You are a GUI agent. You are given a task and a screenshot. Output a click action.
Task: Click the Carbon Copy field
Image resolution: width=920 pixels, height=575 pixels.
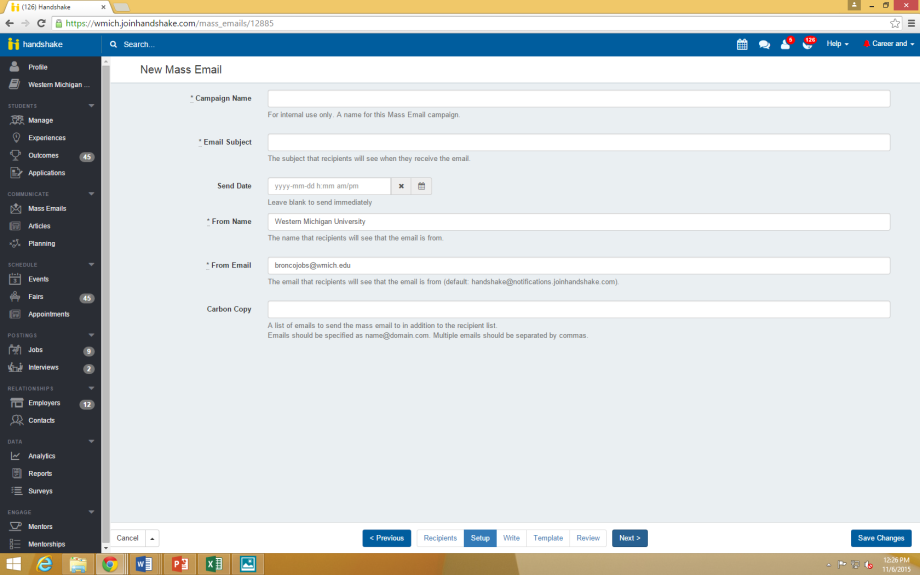579,309
